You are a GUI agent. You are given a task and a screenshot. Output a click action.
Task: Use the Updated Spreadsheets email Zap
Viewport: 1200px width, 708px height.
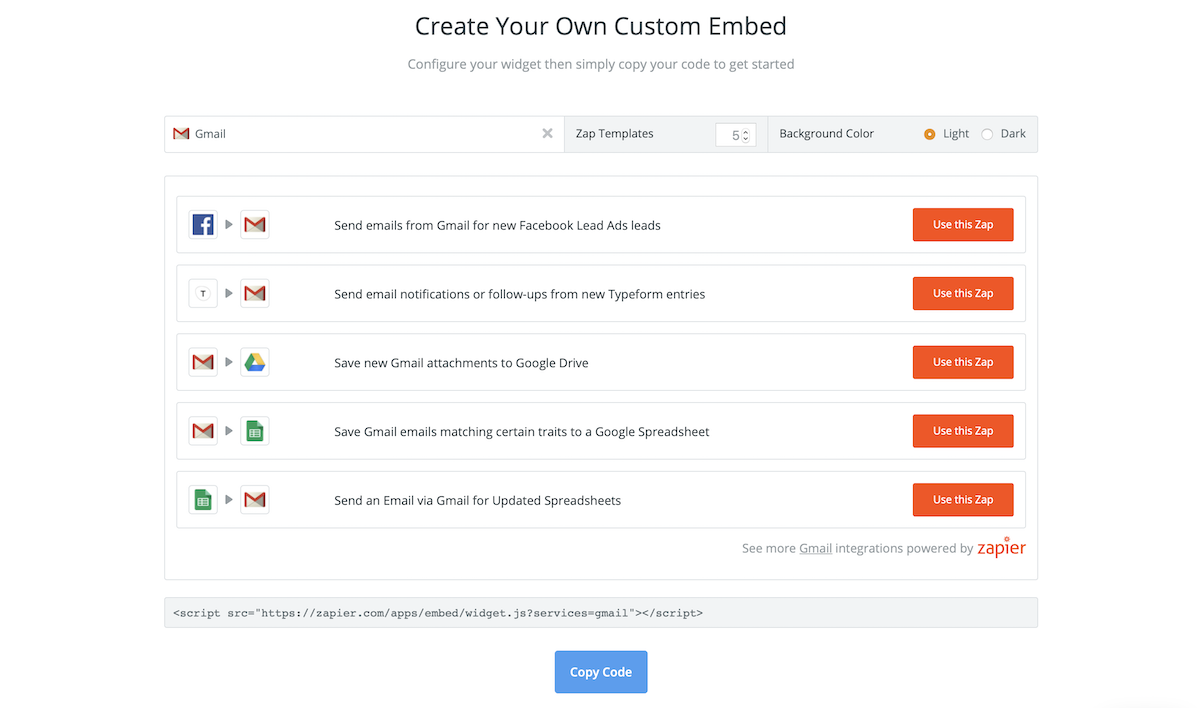(963, 500)
